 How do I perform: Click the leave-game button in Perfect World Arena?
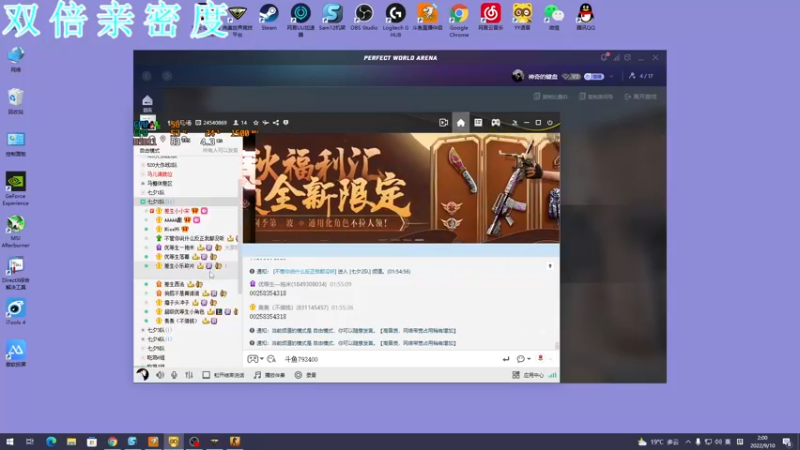pos(640,96)
